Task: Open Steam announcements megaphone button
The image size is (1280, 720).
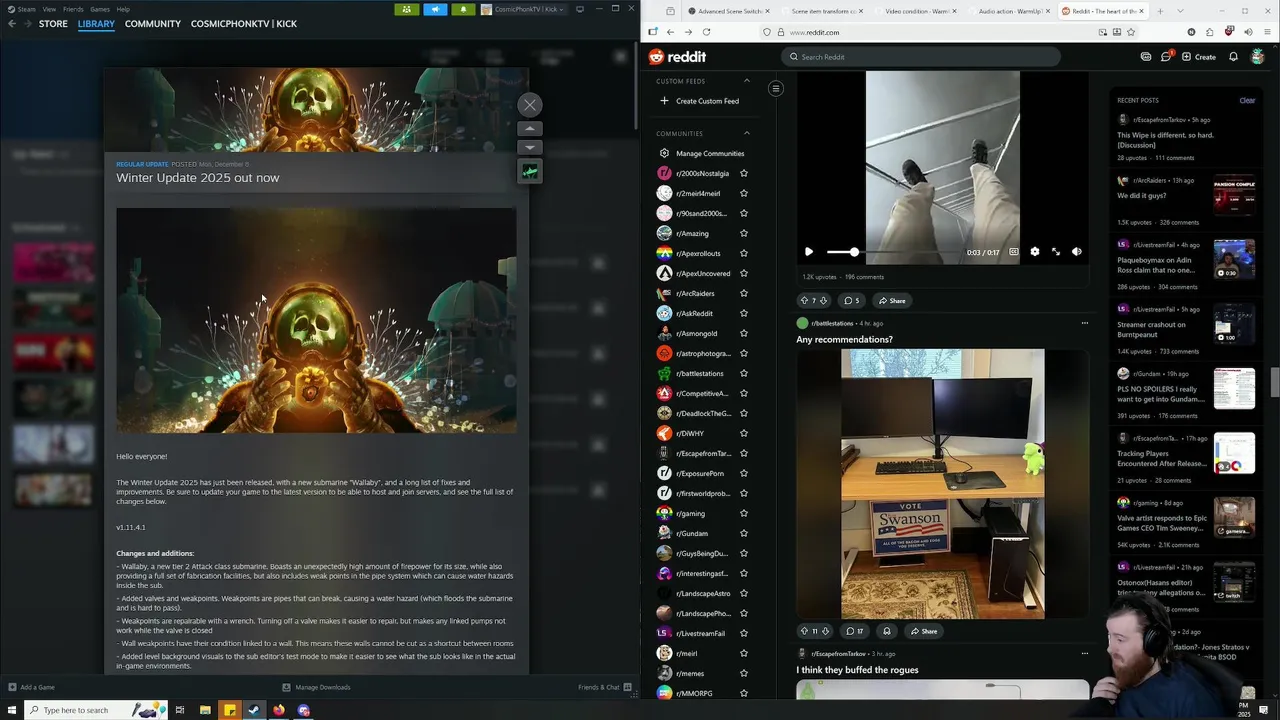Action: click(x=435, y=9)
